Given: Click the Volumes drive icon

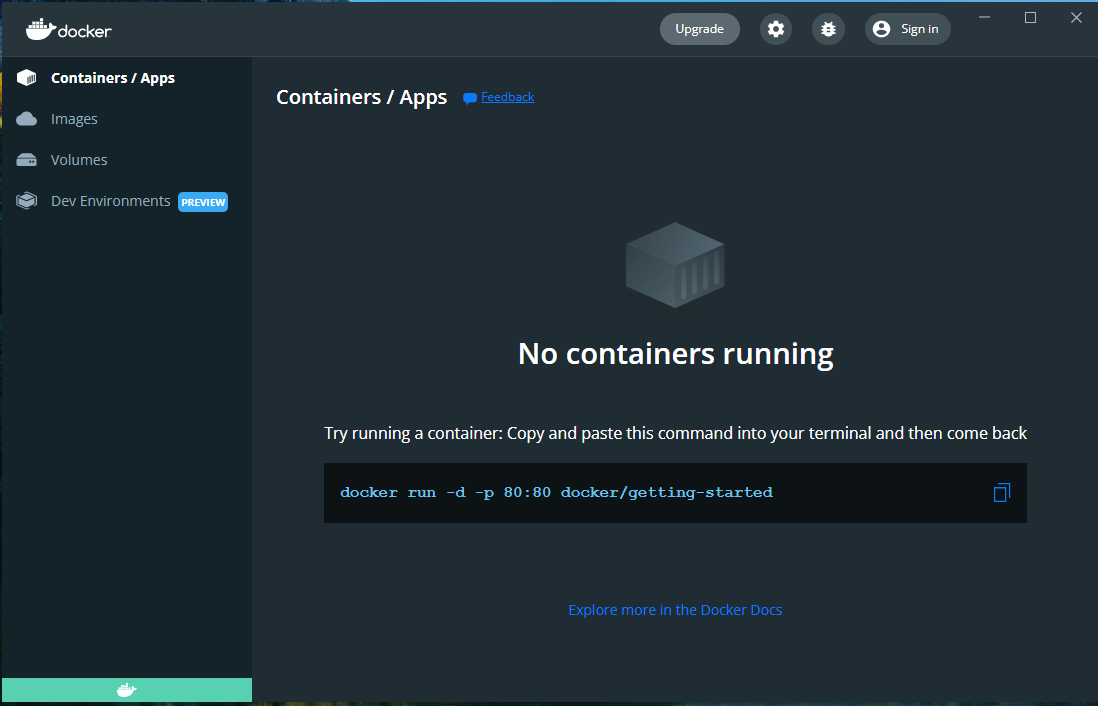Looking at the screenshot, I should [x=27, y=160].
